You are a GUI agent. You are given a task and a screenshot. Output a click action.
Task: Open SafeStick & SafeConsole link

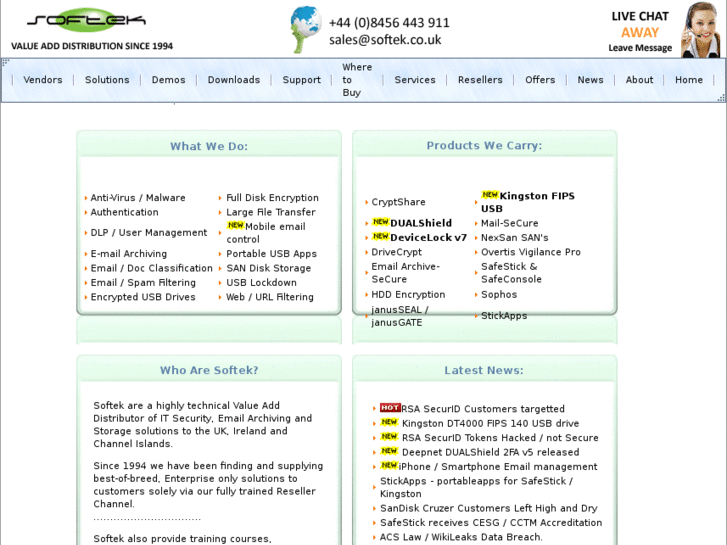pyautogui.click(x=511, y=273)
